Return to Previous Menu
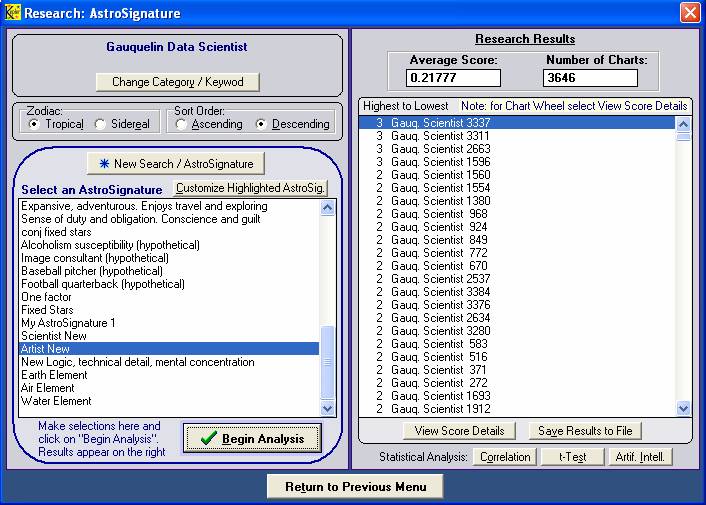Screen dimensions: 706x505 [x=356, y=487]
